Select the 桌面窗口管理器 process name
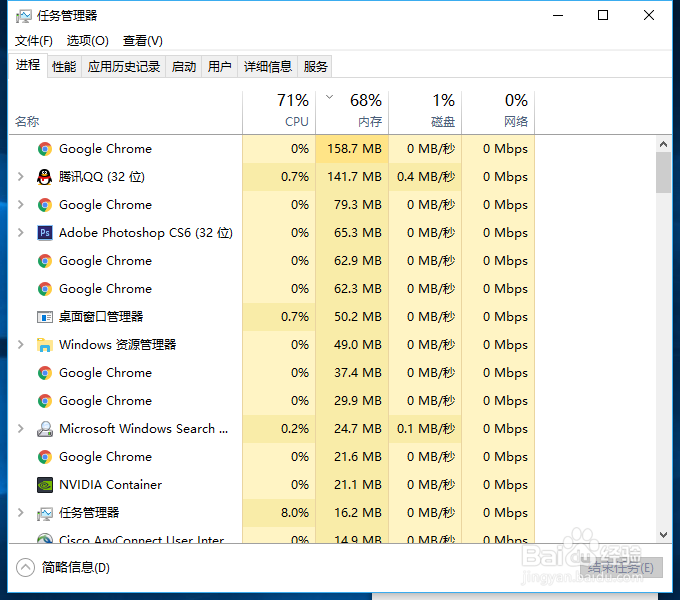This screenshot has height=600, width=680. (x=101, y=317)
